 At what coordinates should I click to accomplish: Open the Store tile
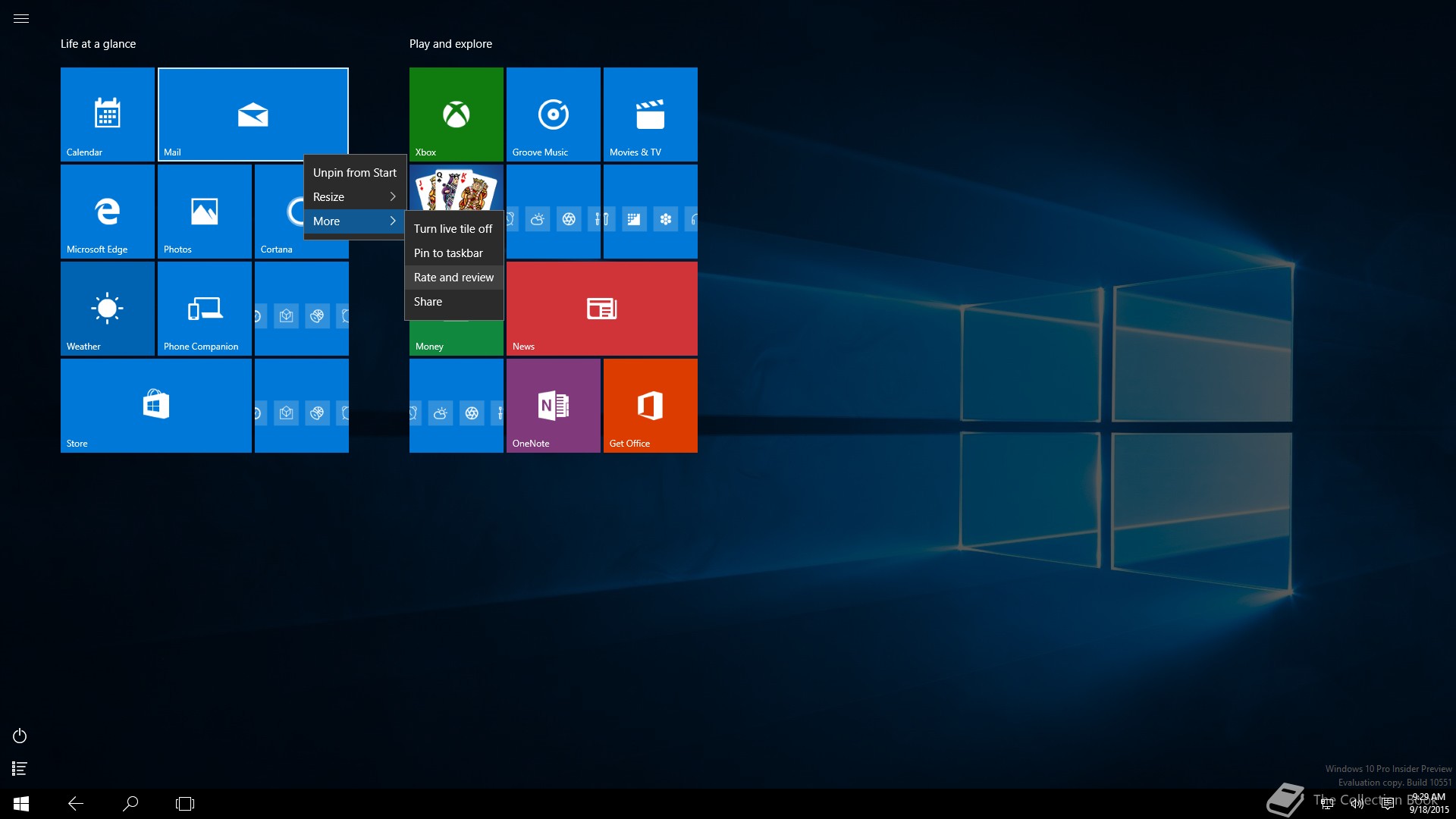click(x=156, y=406)
